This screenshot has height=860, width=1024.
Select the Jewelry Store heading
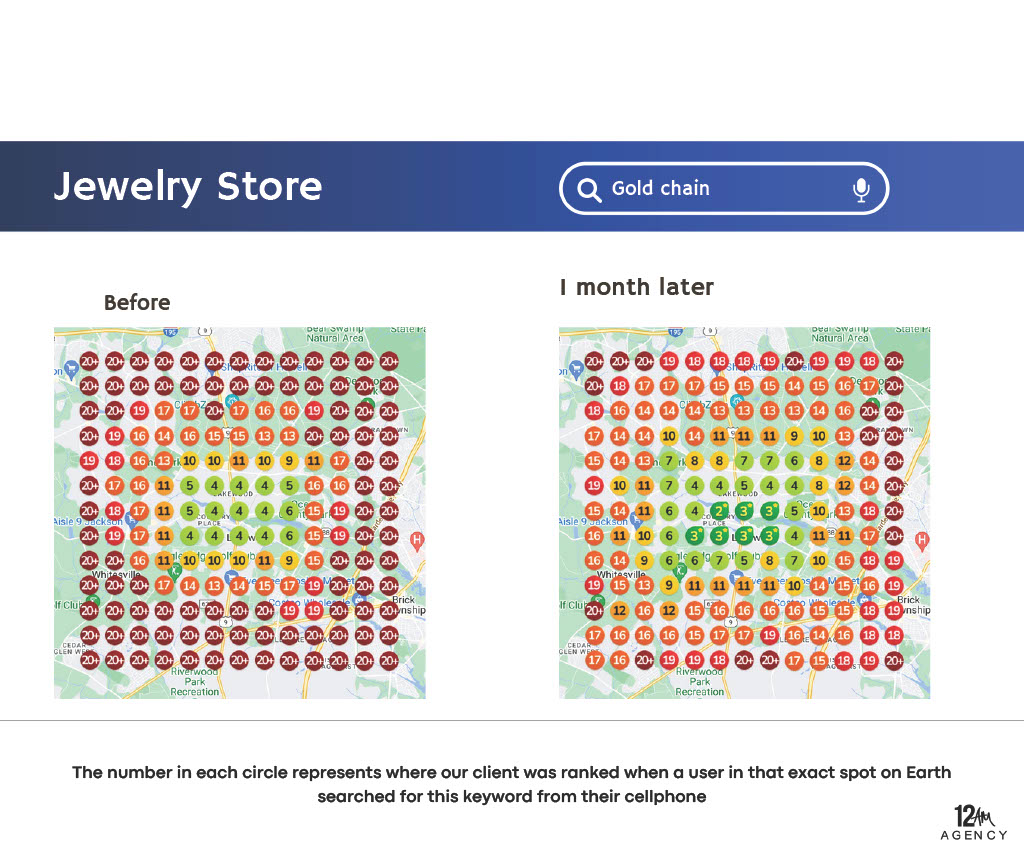click(x=188, y=187)
